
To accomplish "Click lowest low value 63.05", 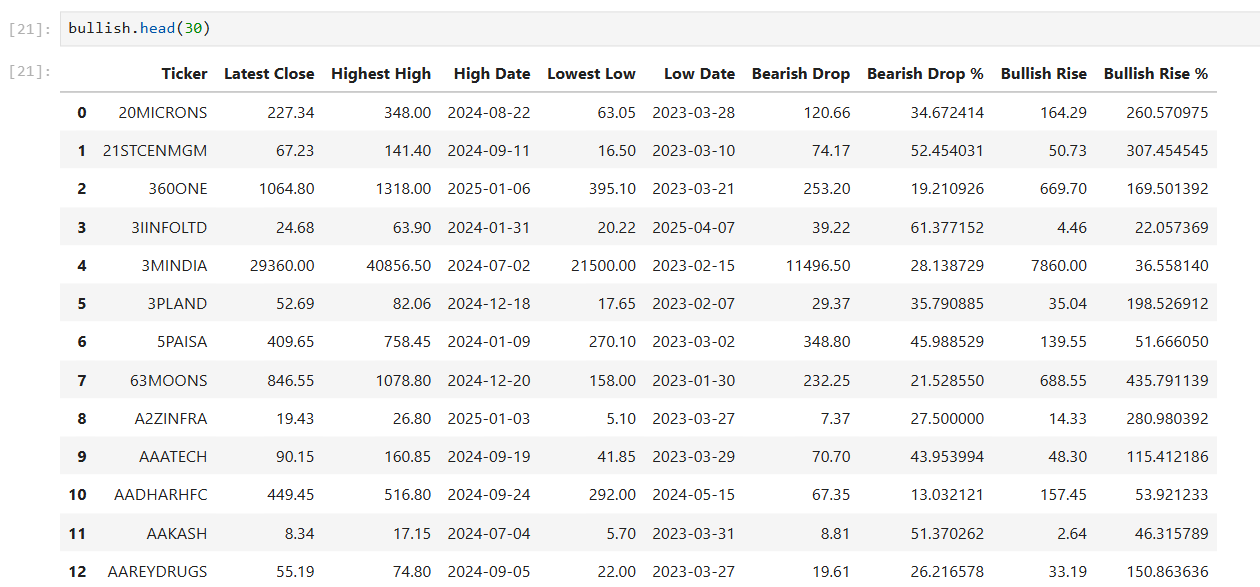I will tap(617, 113).
